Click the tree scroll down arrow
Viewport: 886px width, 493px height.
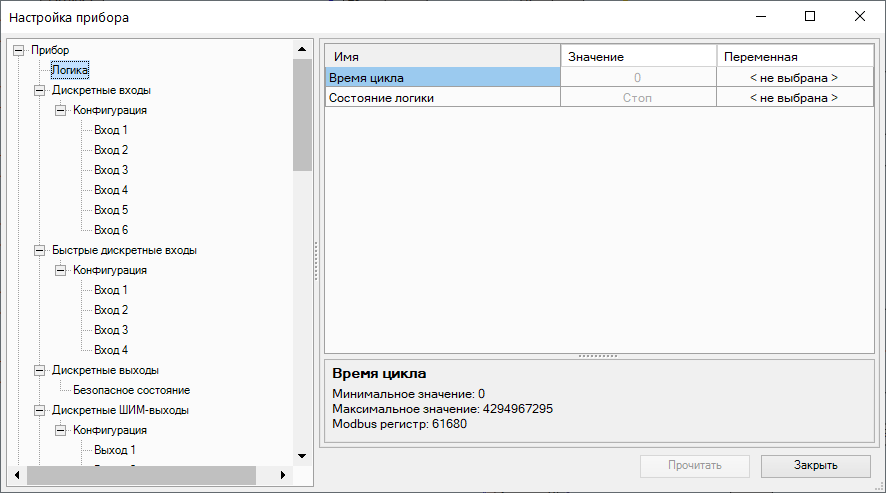(302, 456)
